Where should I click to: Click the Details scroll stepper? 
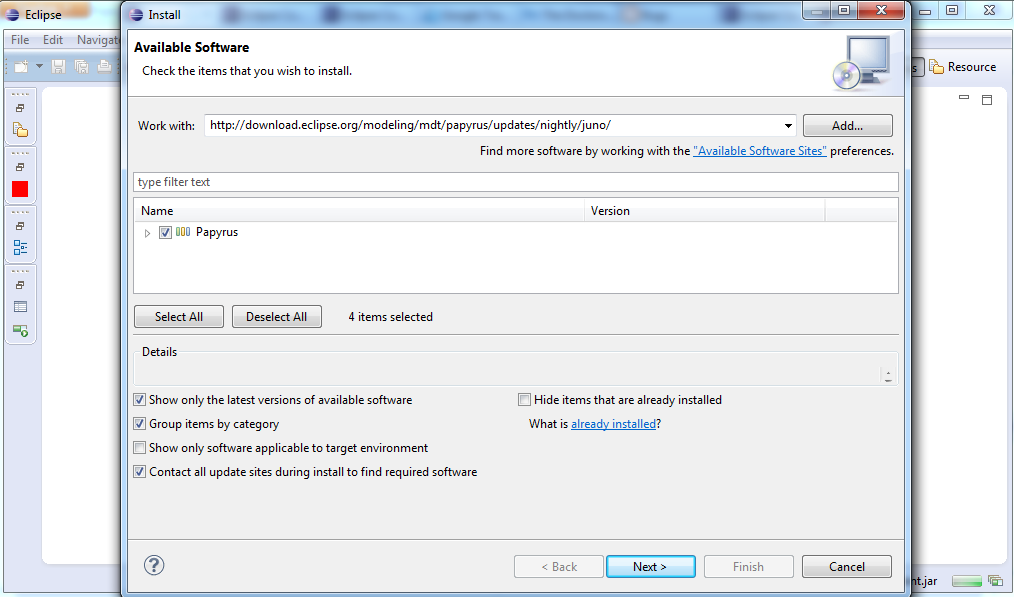click(x=888, y=376)
